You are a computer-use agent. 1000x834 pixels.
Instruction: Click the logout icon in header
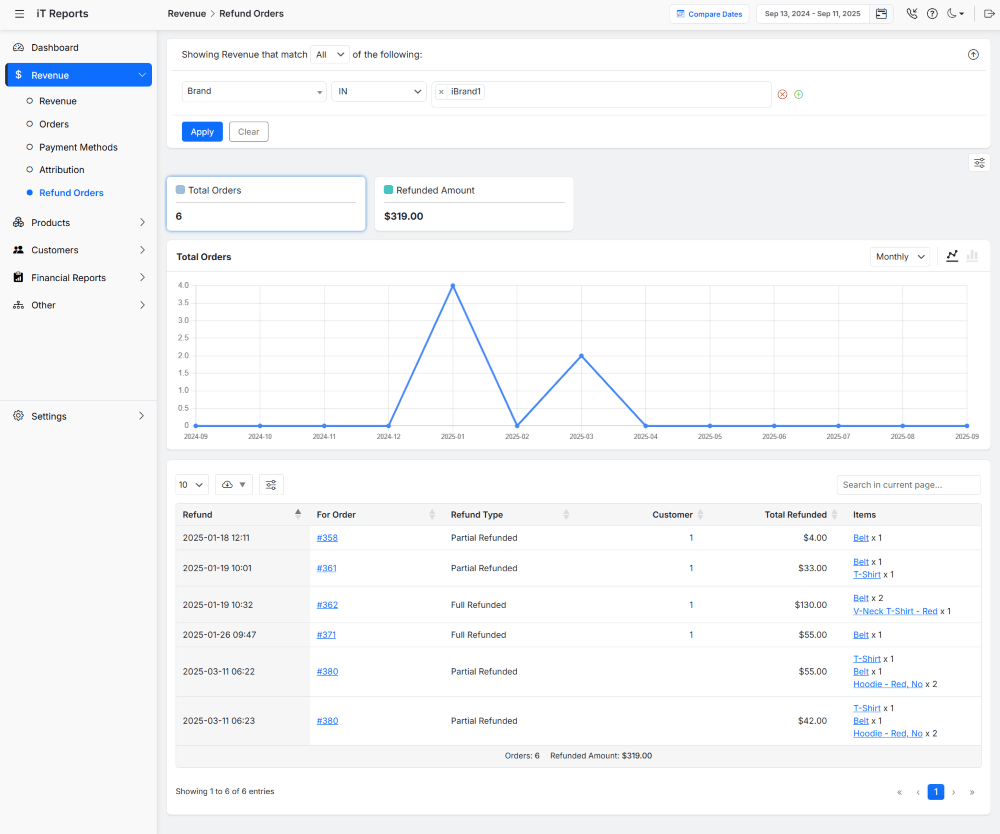989,14
